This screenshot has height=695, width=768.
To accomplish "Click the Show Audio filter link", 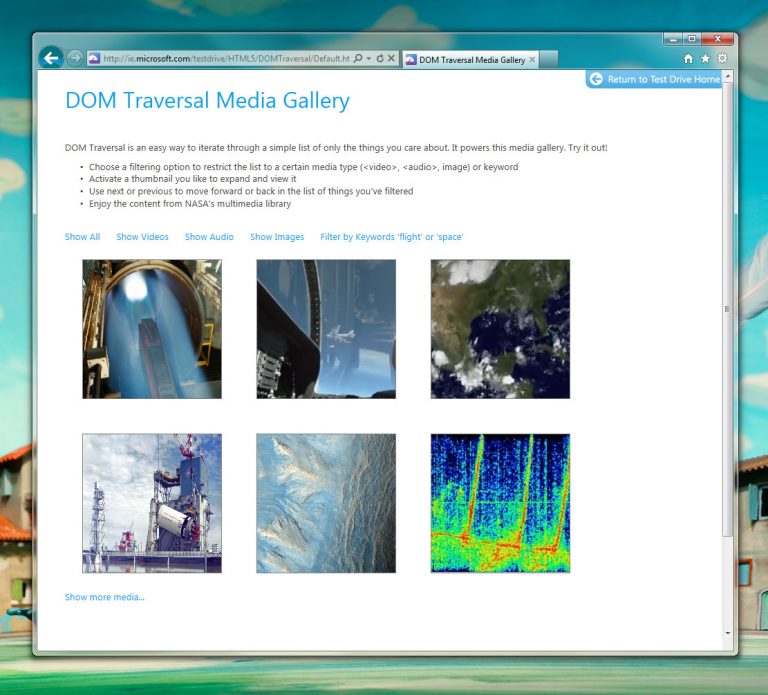I will click(209, 237).
